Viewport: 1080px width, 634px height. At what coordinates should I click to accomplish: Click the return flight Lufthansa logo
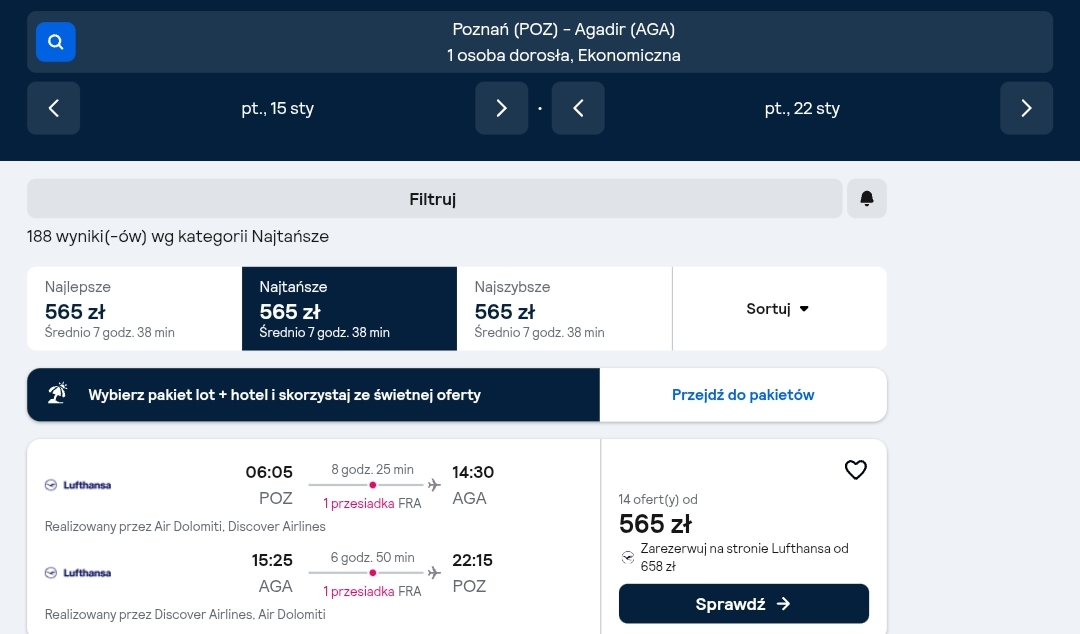[x=78, y=573]
